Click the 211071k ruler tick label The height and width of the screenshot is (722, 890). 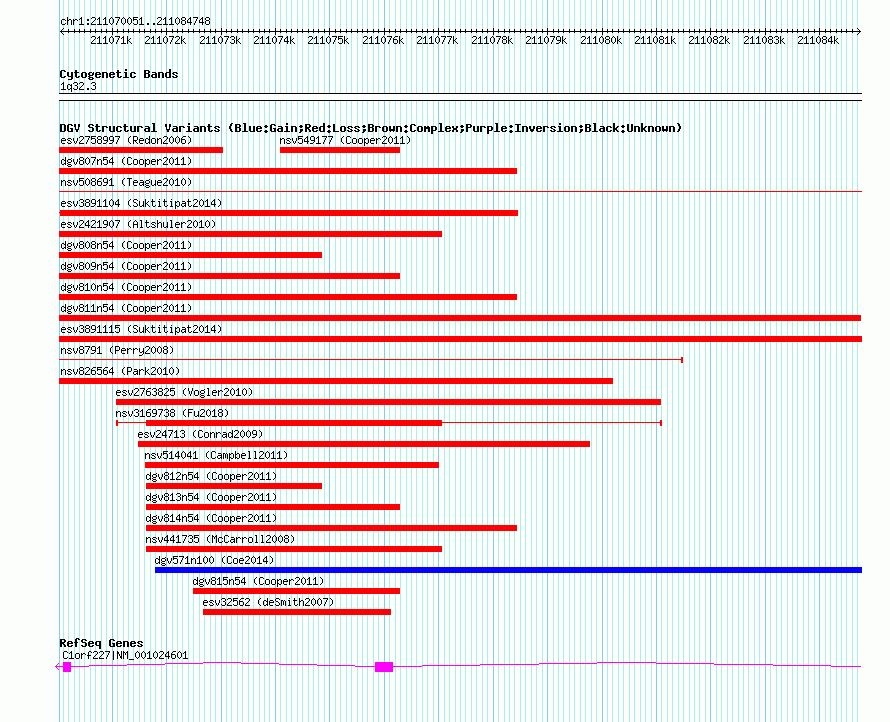pyautogui.click(x=111, y=40)
